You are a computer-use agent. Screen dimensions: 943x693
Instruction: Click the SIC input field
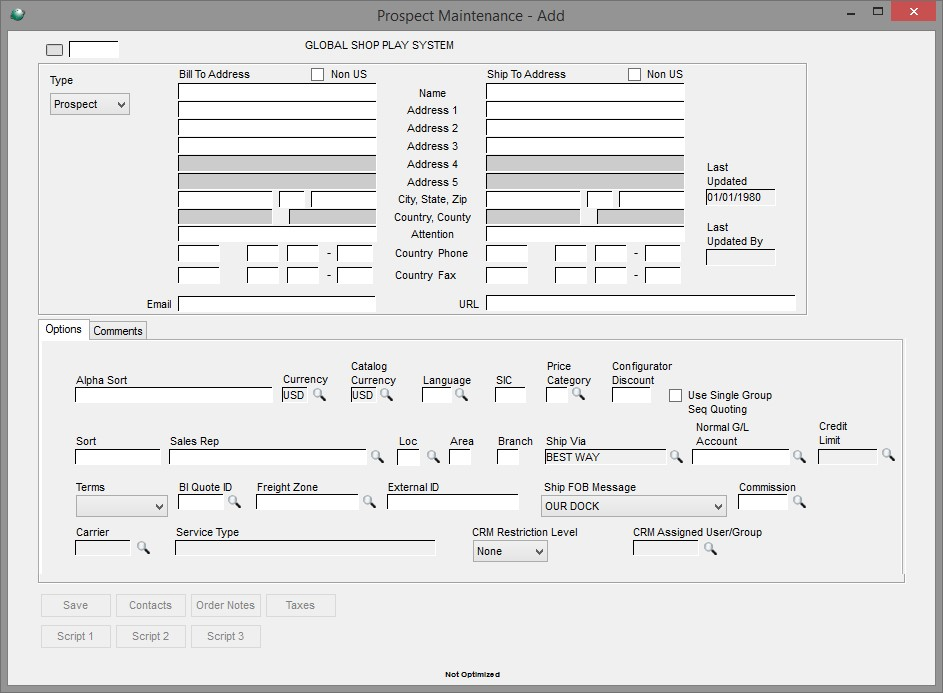510,395
